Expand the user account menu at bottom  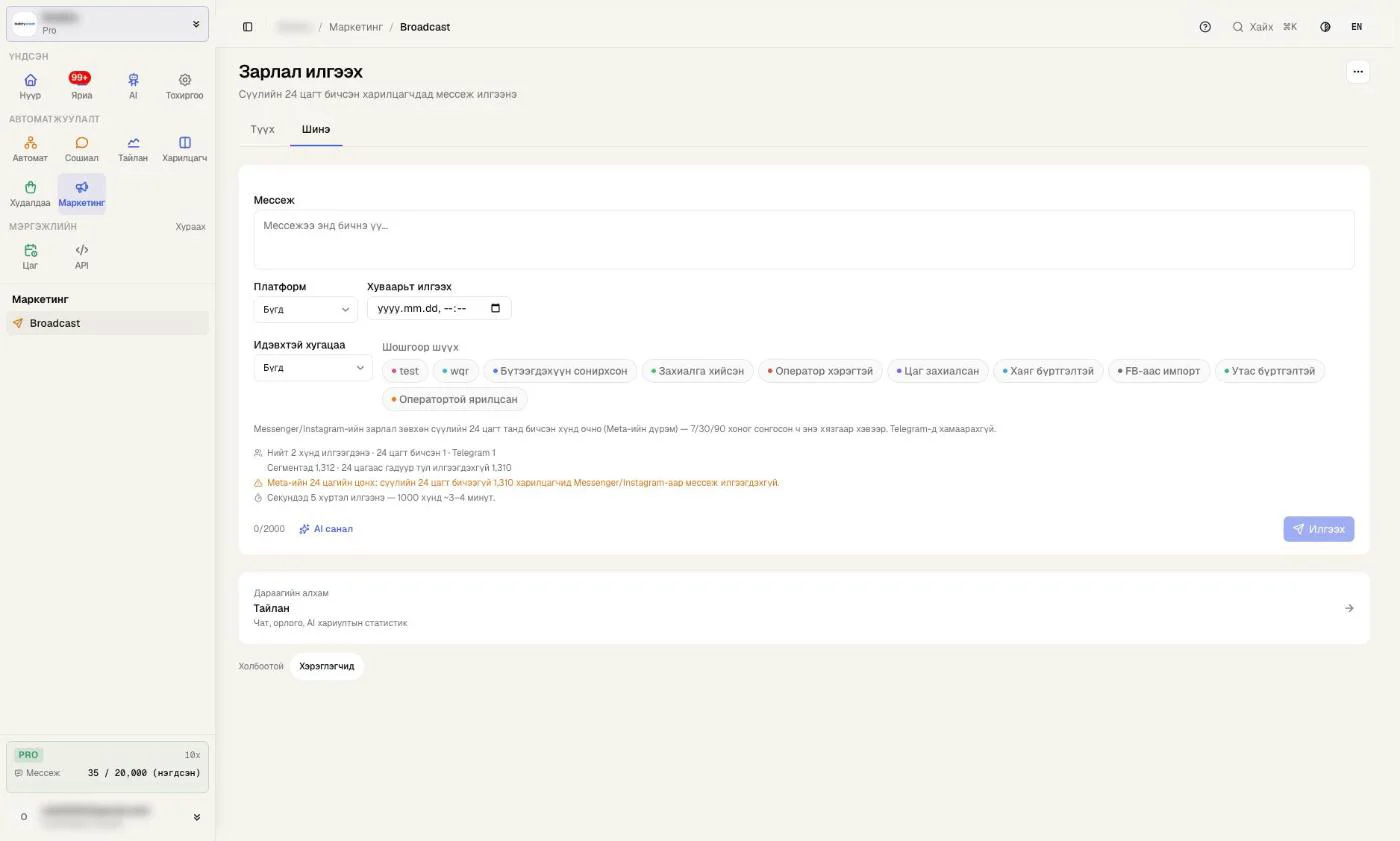(107, 817)
